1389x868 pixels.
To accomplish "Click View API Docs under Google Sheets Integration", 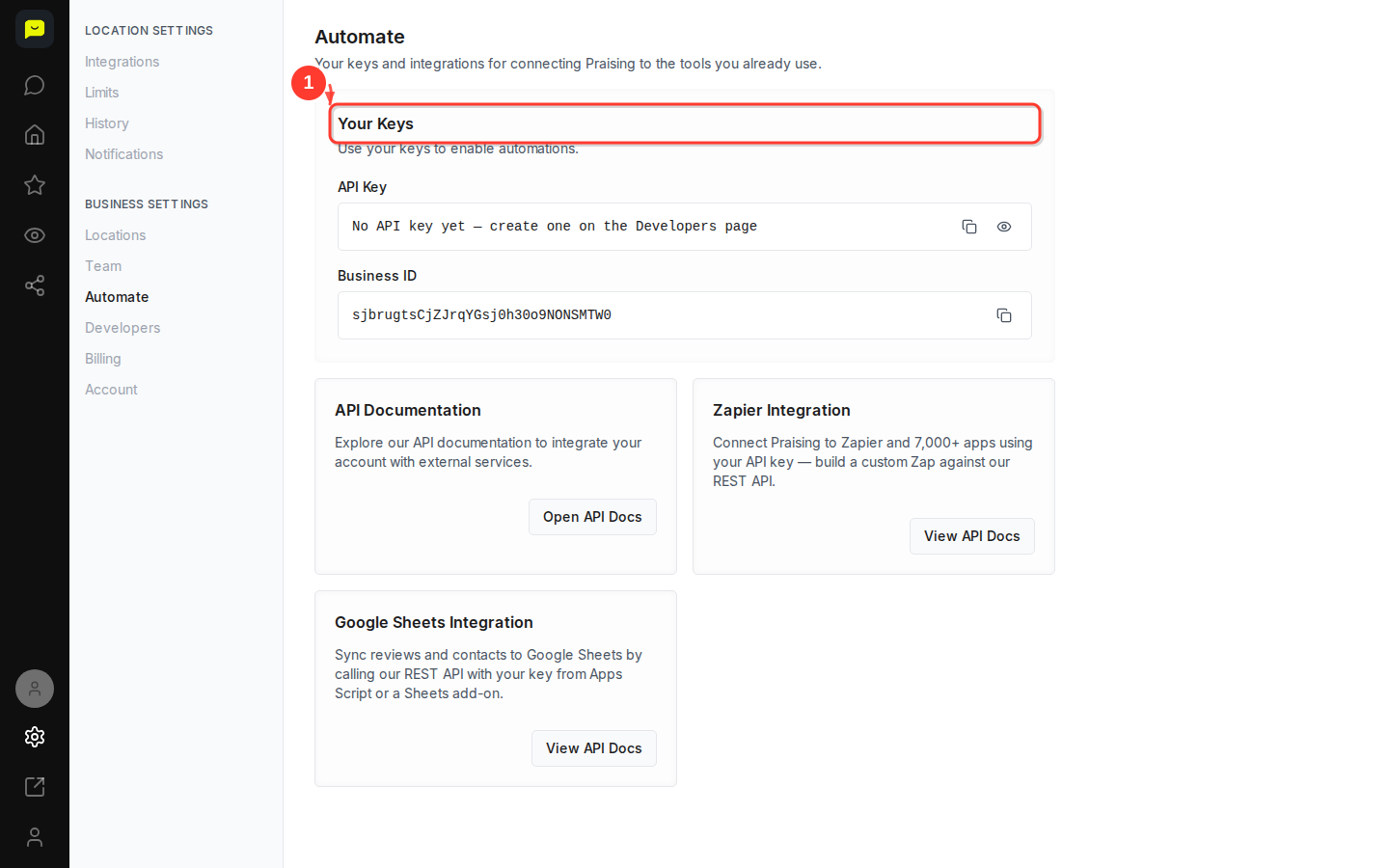I will pyautogui.click(x=593, y=748).
